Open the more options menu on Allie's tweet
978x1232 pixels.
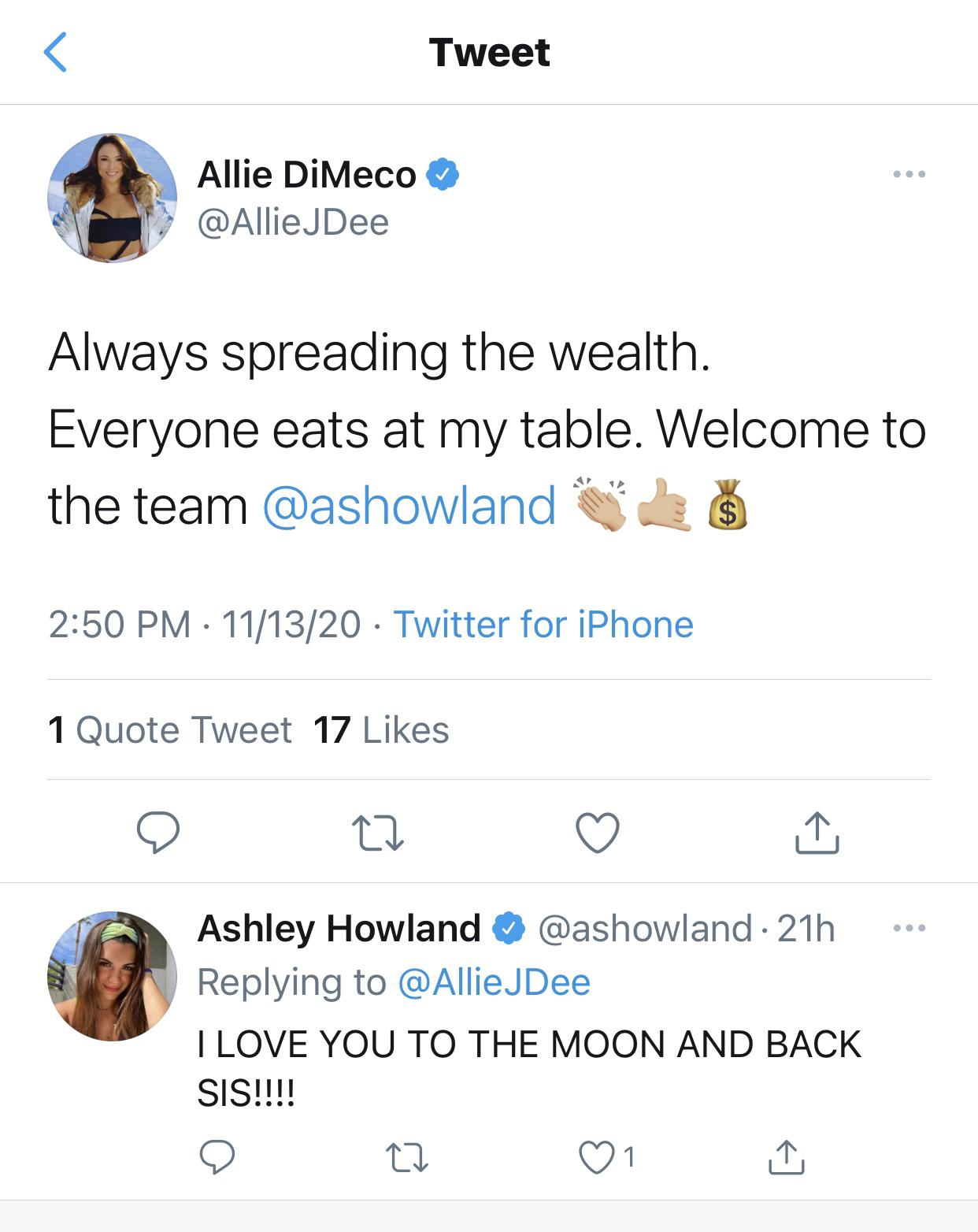click(x=909, y=174)
